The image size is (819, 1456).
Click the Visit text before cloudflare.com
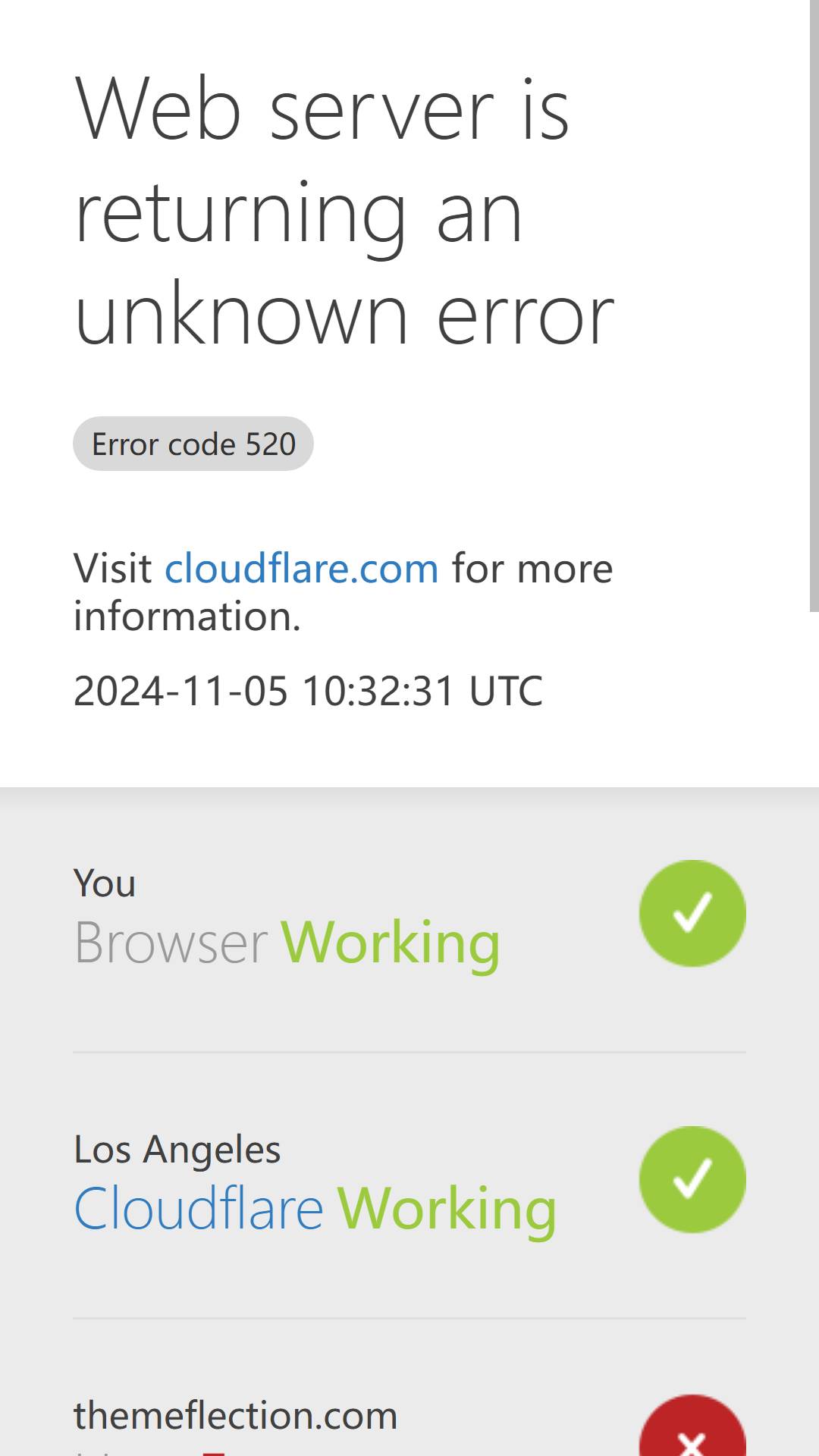point(112,568)
